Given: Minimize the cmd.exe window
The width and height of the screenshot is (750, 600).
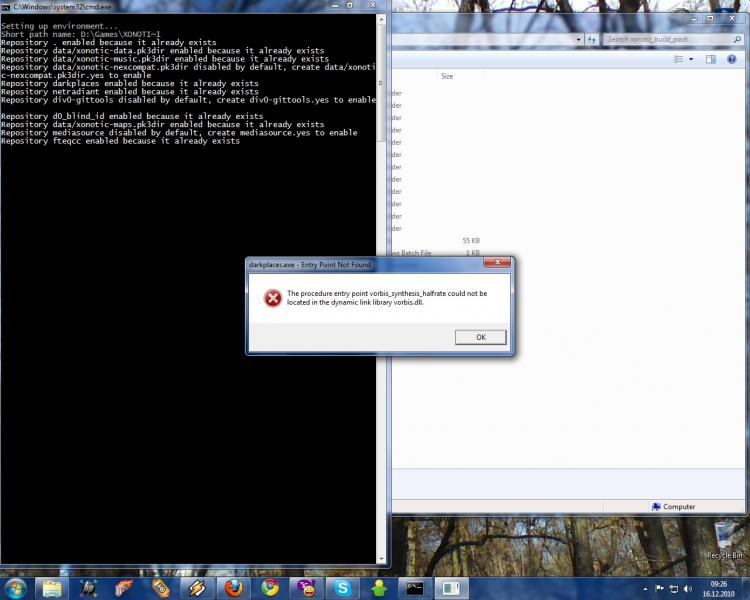Looking at the screenshot, I should (335, 5).
